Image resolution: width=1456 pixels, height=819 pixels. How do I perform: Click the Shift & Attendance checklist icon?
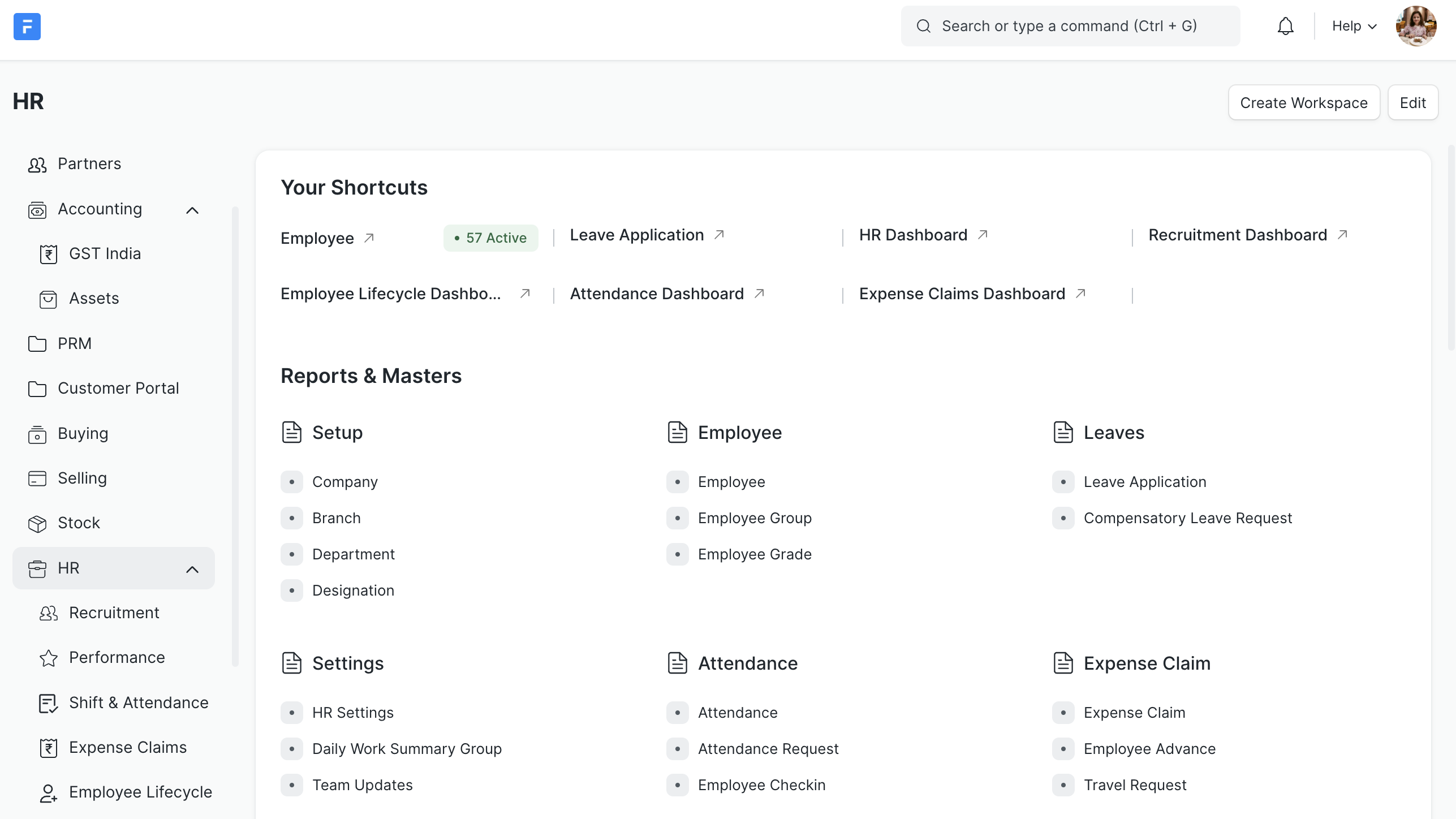(49, 703)
